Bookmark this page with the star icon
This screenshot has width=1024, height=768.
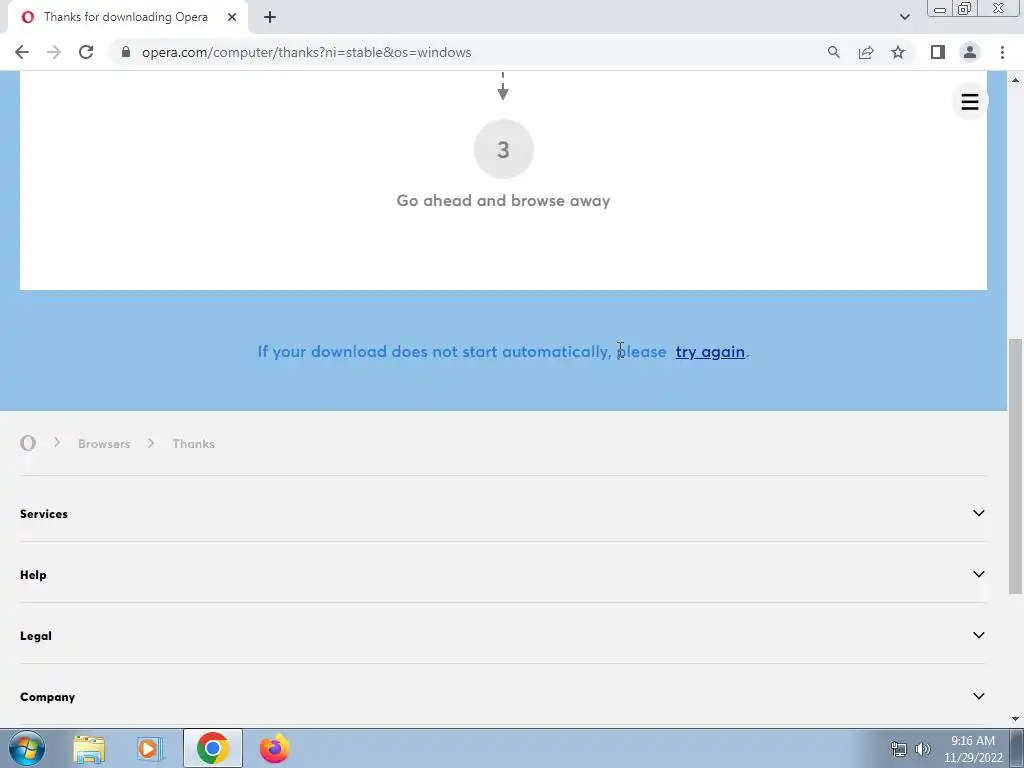click(898, 52)
